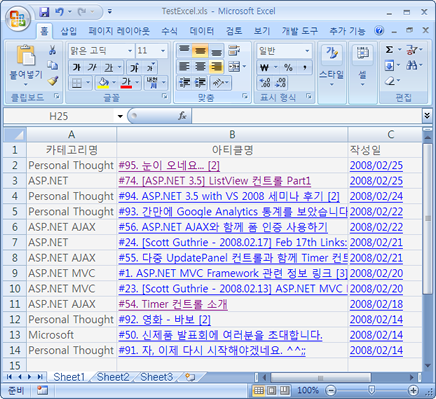Image resolution: width=436 pixels, height=399 pixels.
Task: Save the workbook from quick access toolbar
Action: (x=44, y=12)
